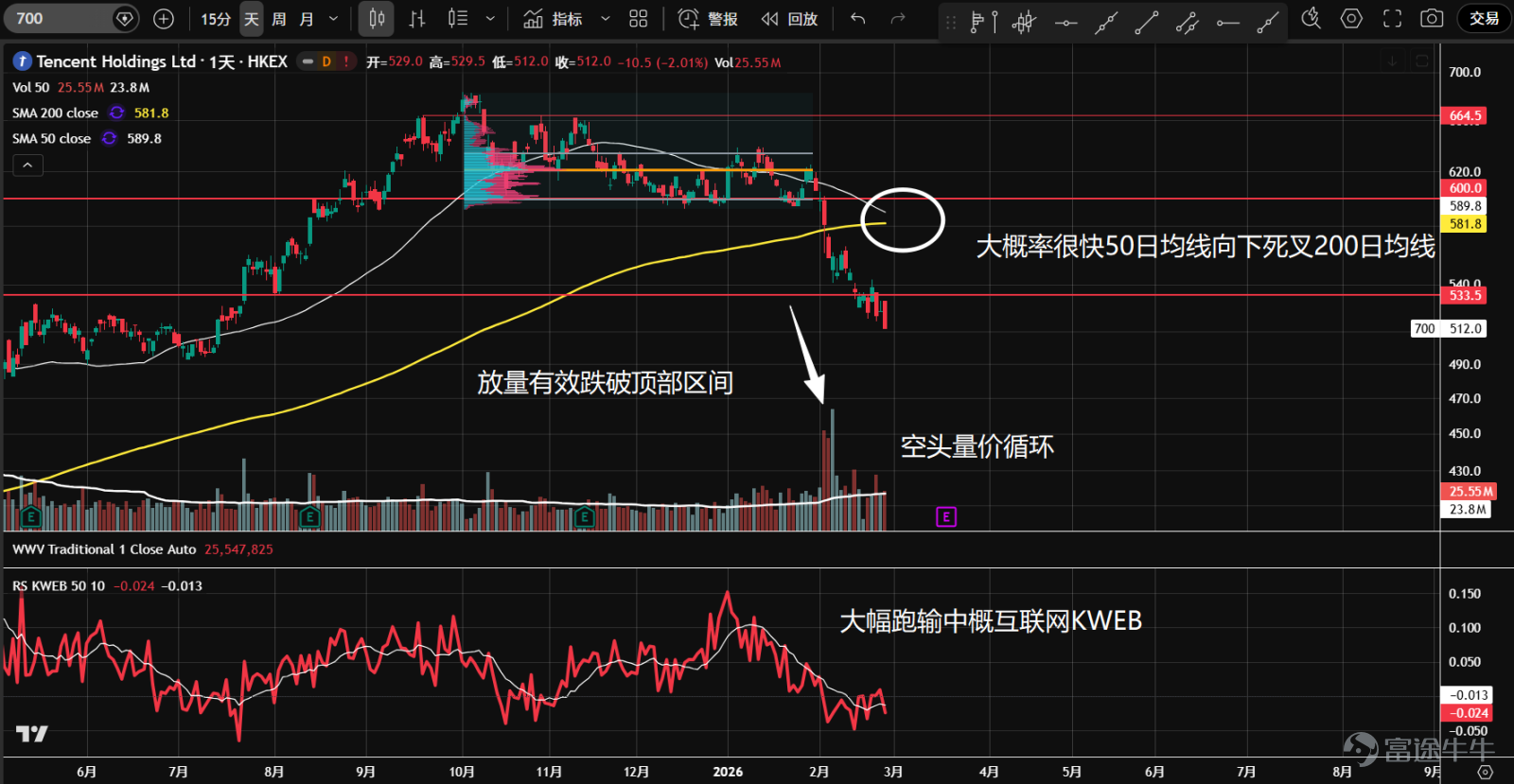Start 回放 bar replay
This screenshot has height=784, width=1514.
tap(789, 18)
